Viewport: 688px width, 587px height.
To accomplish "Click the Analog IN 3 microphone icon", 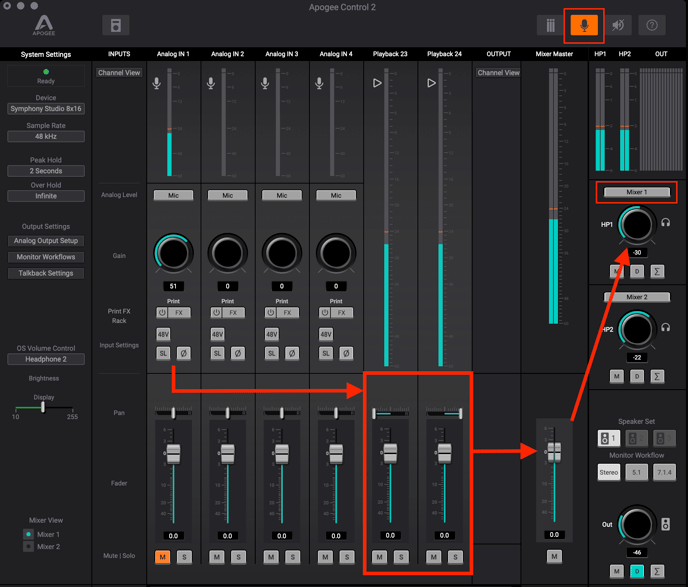I will pos(265,83).
